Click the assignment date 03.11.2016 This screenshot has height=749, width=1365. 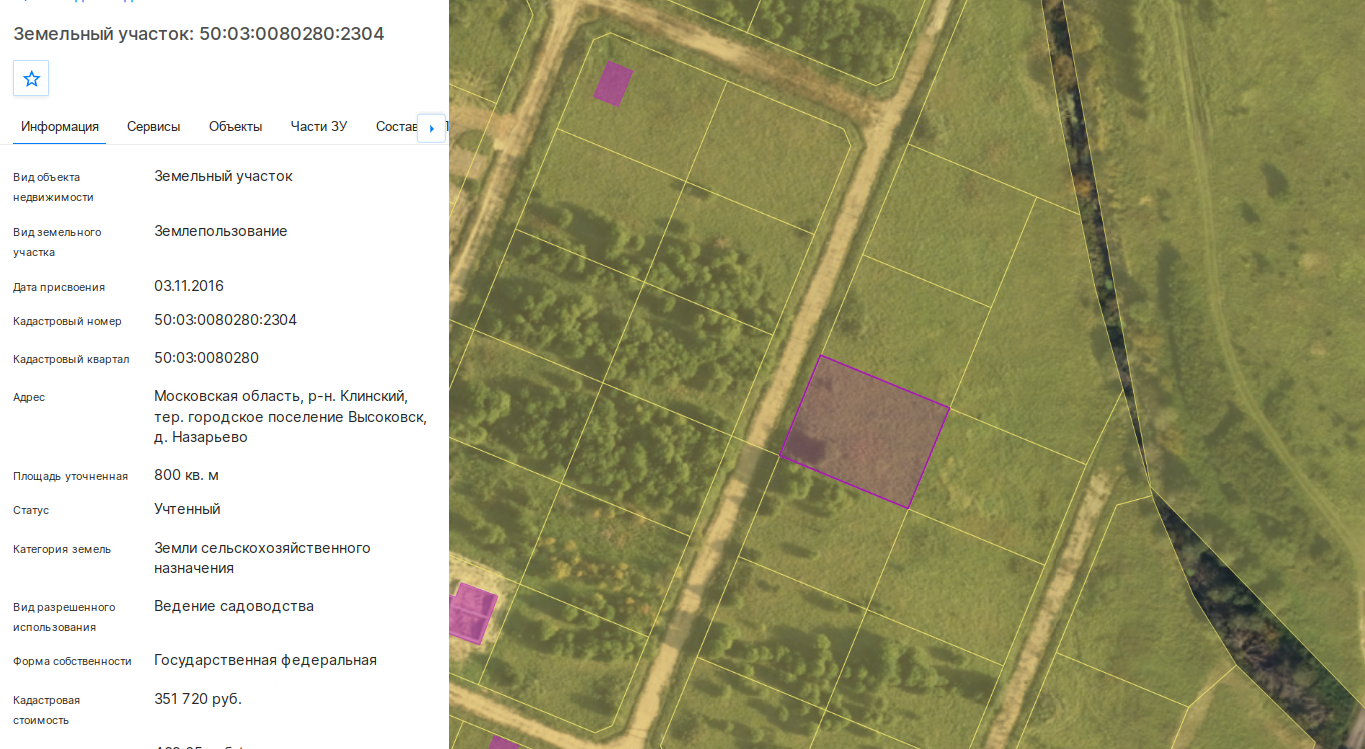[x=189, y=286]
